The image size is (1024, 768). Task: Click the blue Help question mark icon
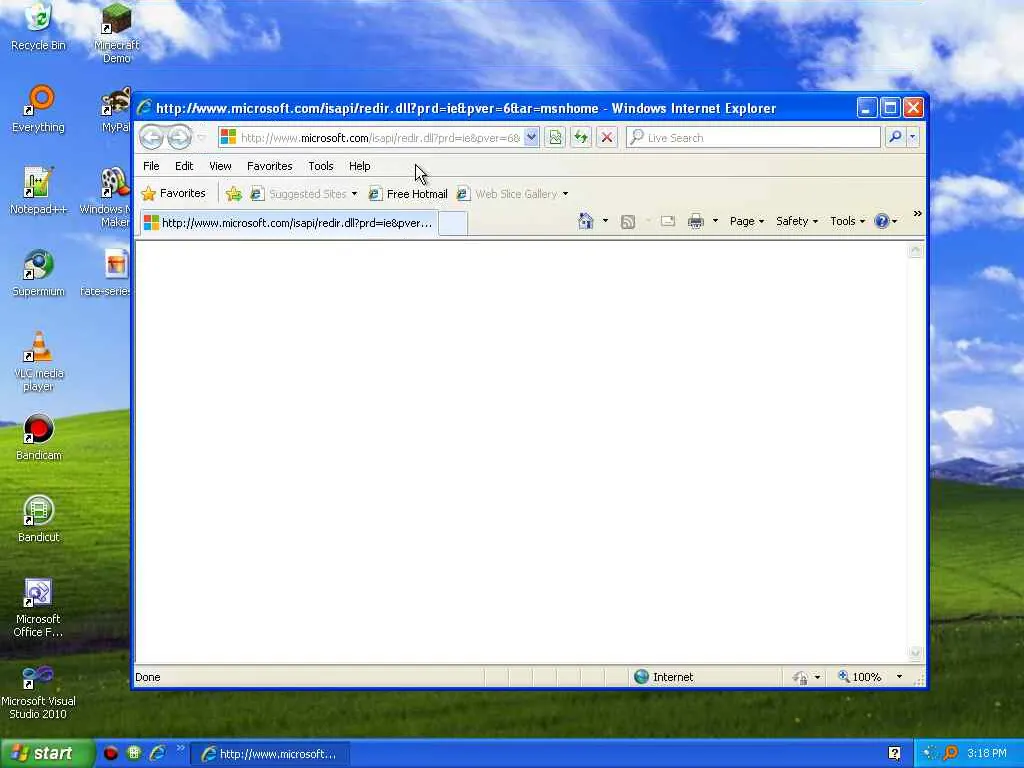click(x=881, y=221)
